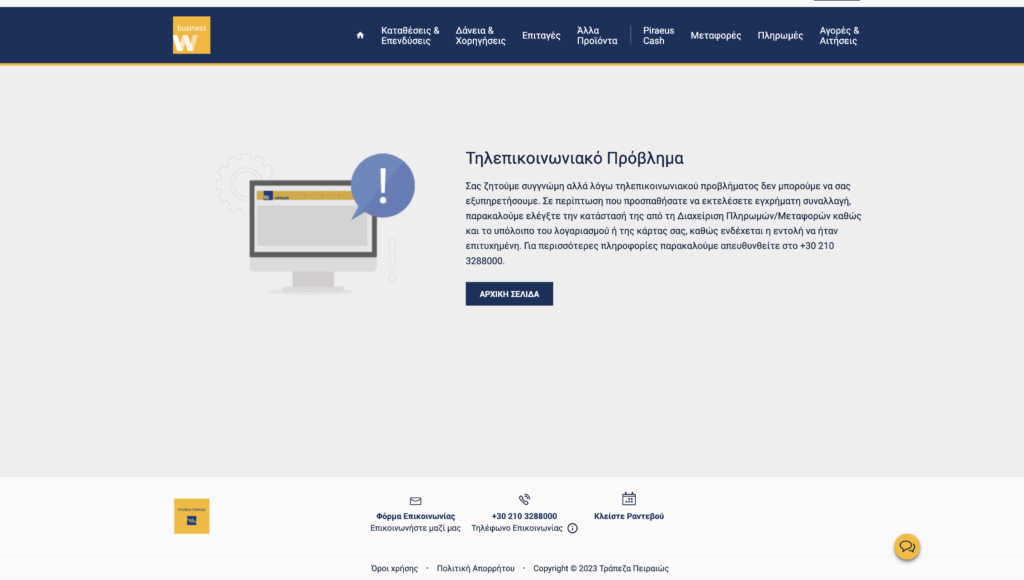This screenshot has width=1024, height=580.
Task: Open the Μεταφορές menu
Action: pos(716,36)
